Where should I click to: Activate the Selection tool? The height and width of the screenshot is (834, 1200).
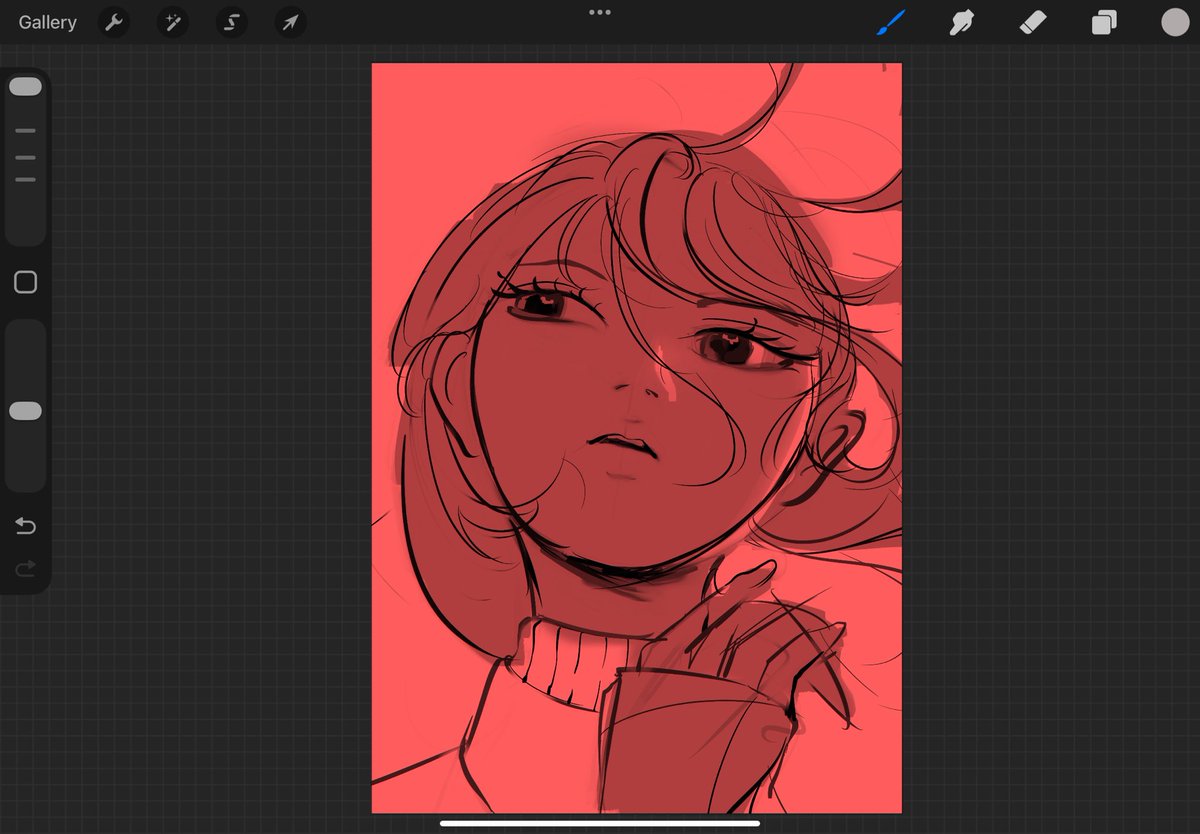(232, 22)
